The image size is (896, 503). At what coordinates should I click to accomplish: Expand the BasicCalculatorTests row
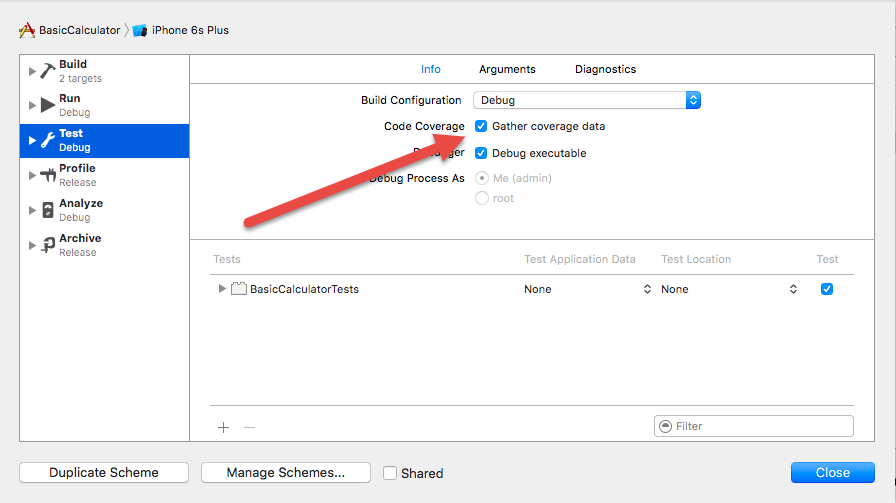point(222,289)
